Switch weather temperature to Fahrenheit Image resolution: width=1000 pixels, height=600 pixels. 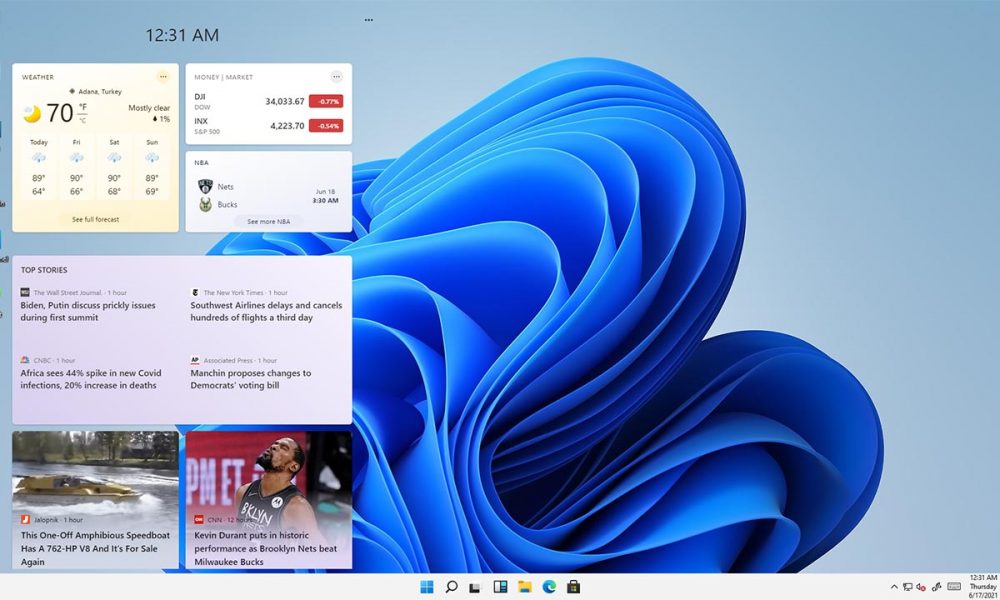click(83, 106)
